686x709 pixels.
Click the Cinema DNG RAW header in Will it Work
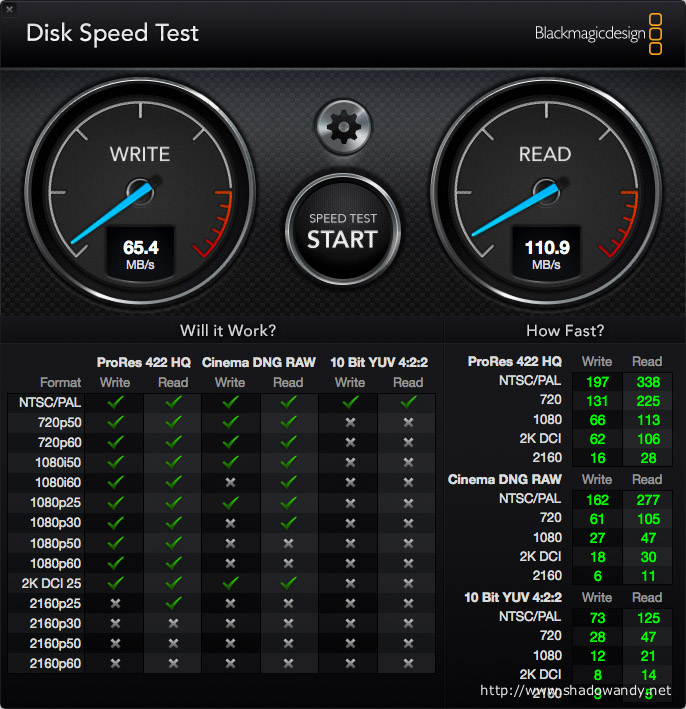tap(259, 362)
